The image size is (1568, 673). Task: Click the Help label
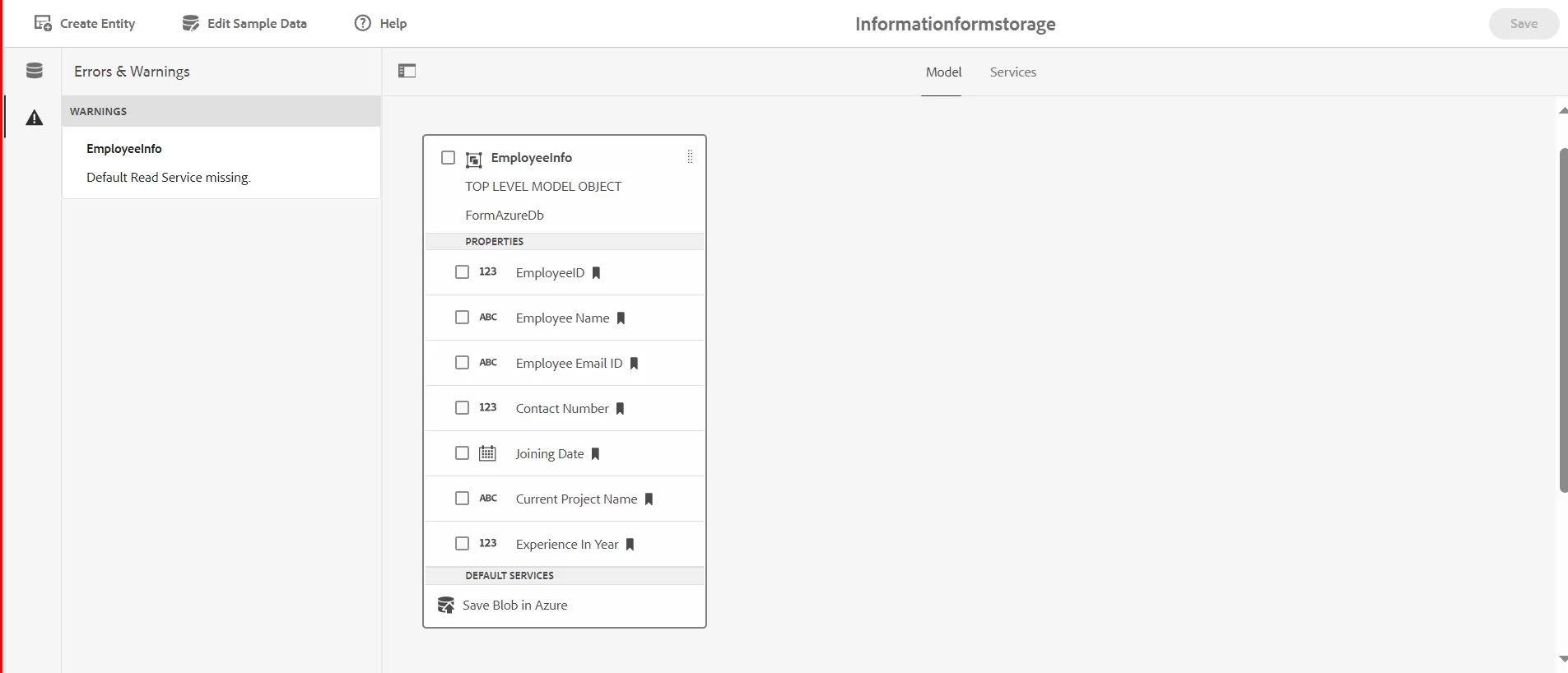coord(393,23)
